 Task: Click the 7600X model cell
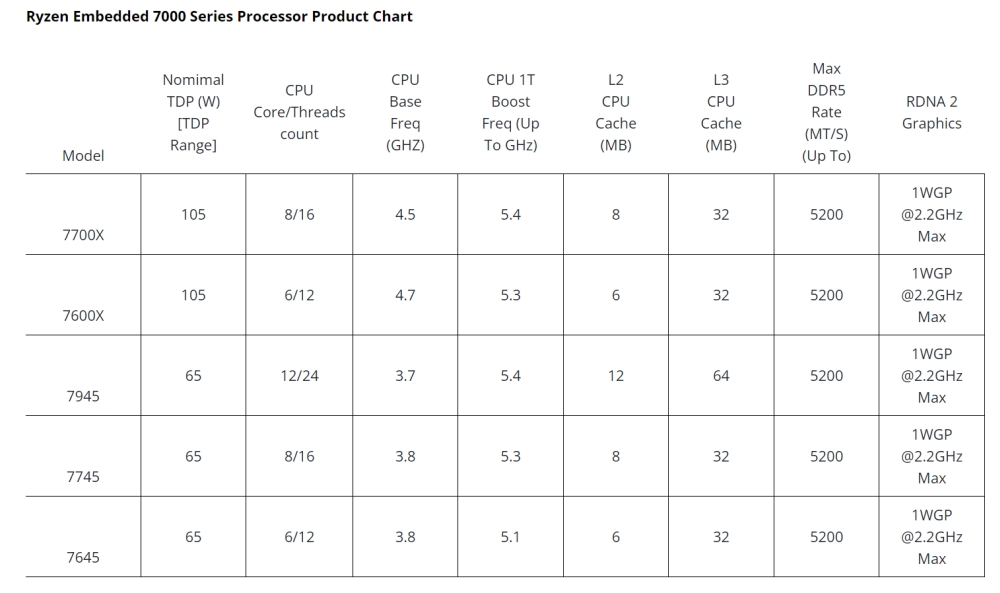point(83,316)
